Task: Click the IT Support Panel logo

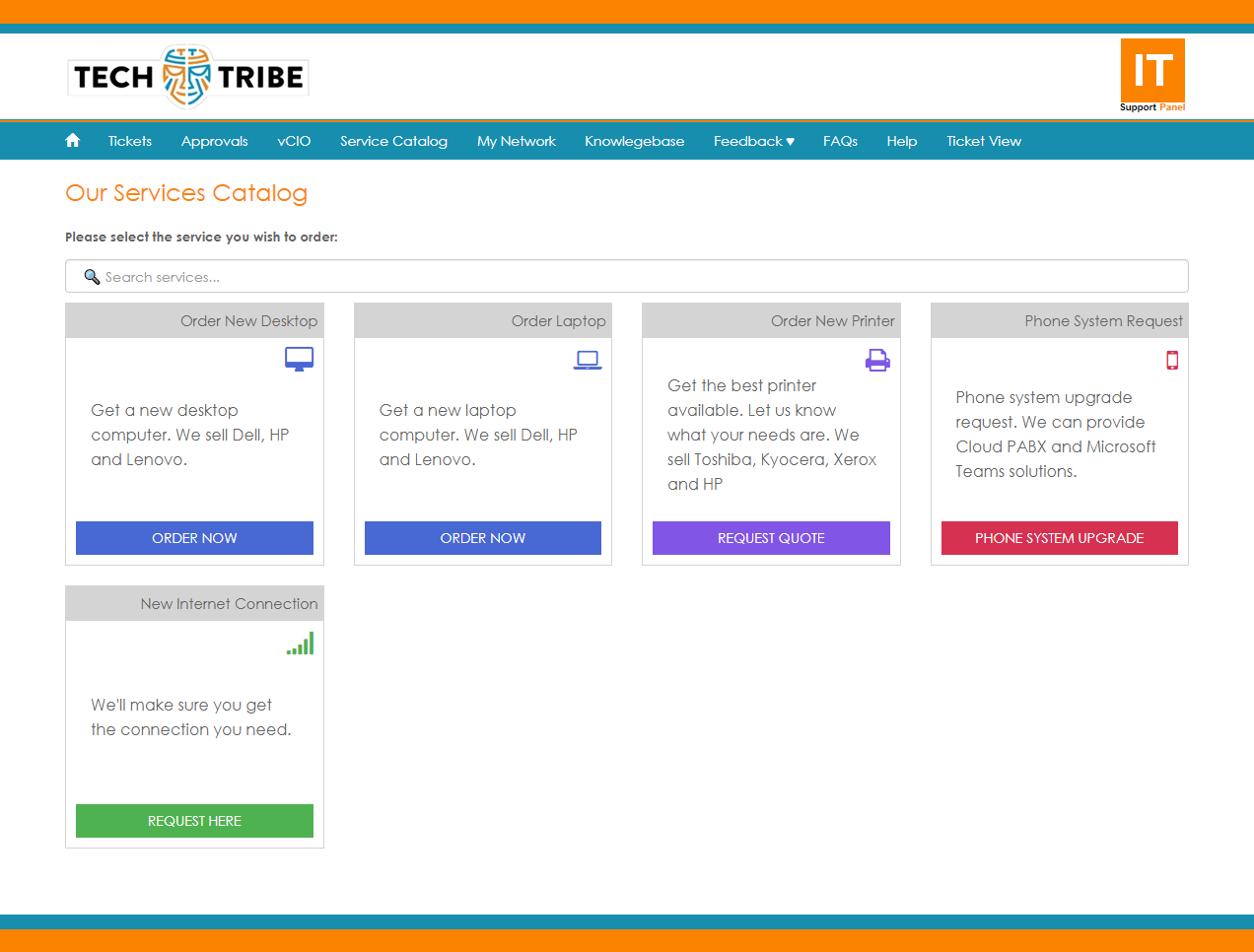Action: point(1151,75)
